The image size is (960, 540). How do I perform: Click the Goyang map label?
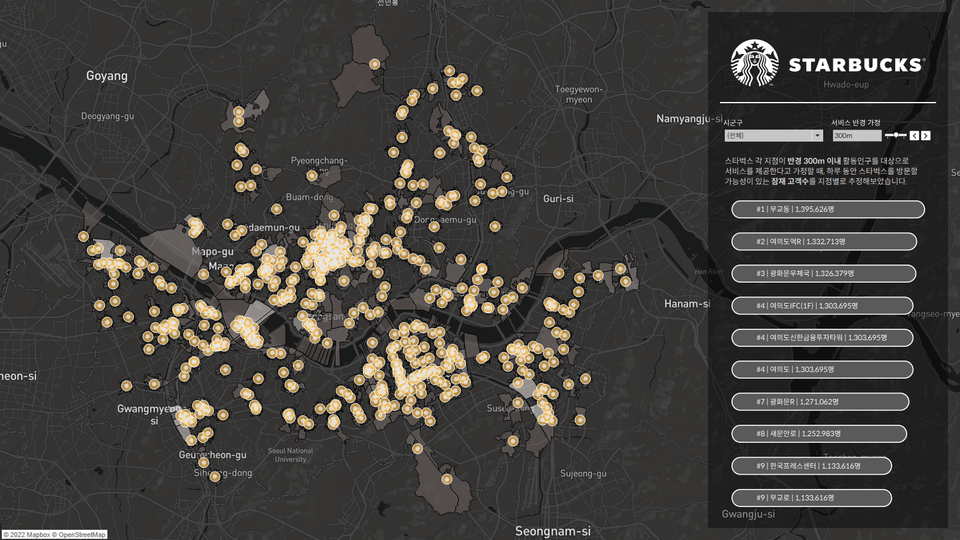107,76
